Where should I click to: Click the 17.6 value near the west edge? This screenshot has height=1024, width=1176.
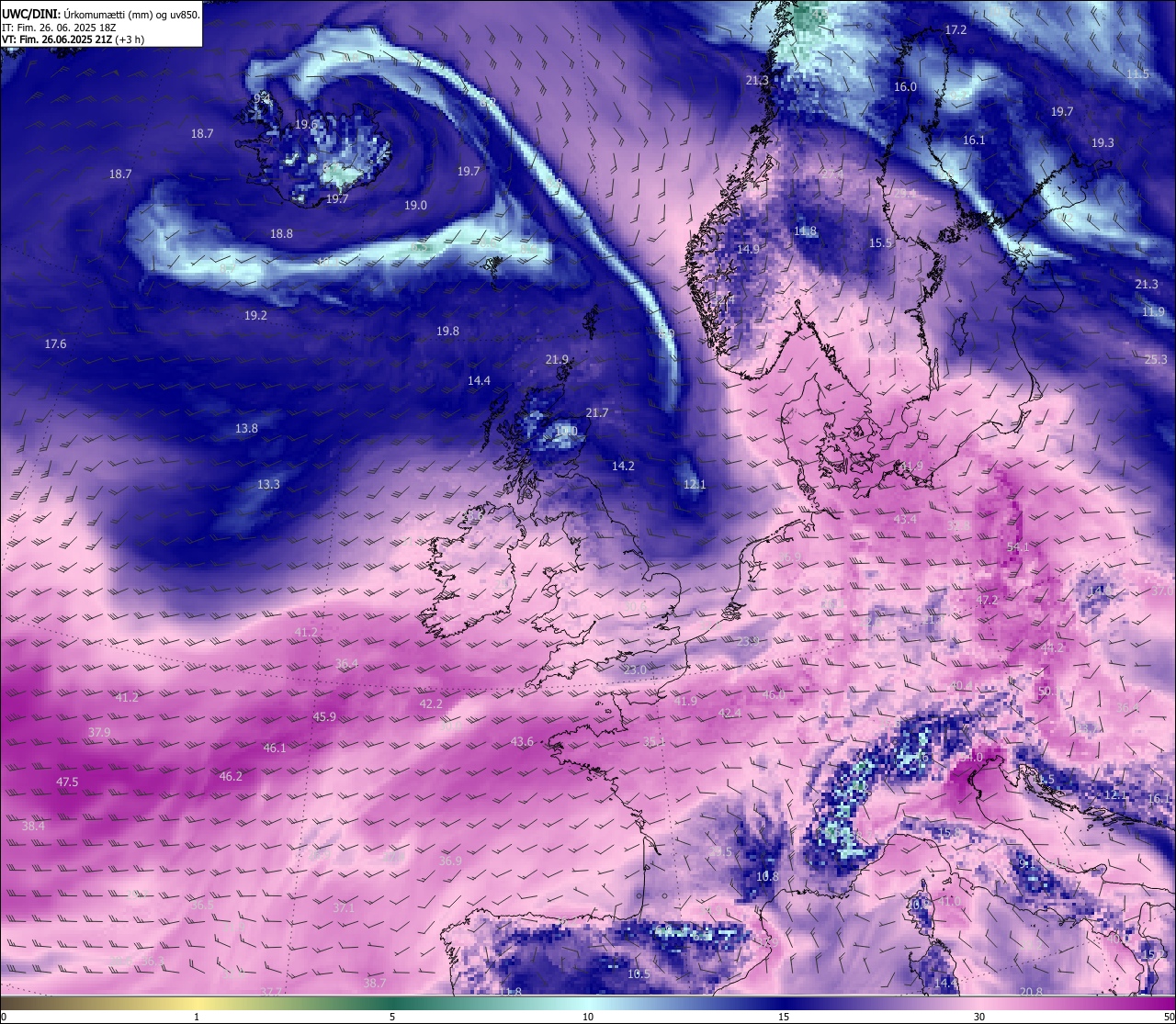55,343
